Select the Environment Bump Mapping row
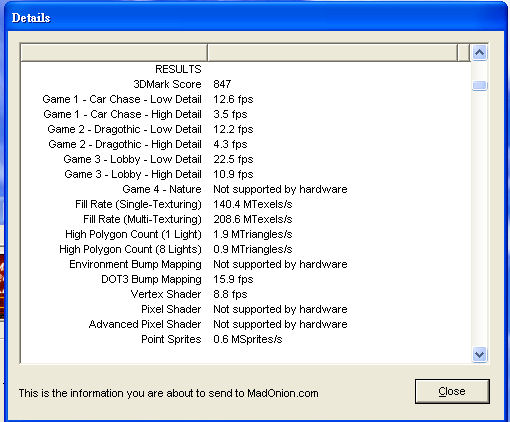The image size is (510, 422). 246,264
